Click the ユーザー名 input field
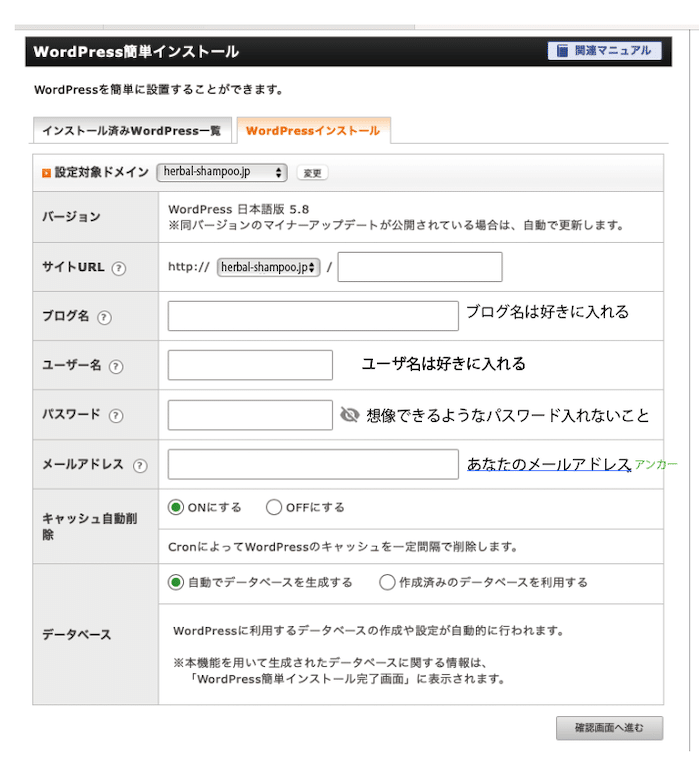Screen dimensions: 700x767 tap(250, 365)
